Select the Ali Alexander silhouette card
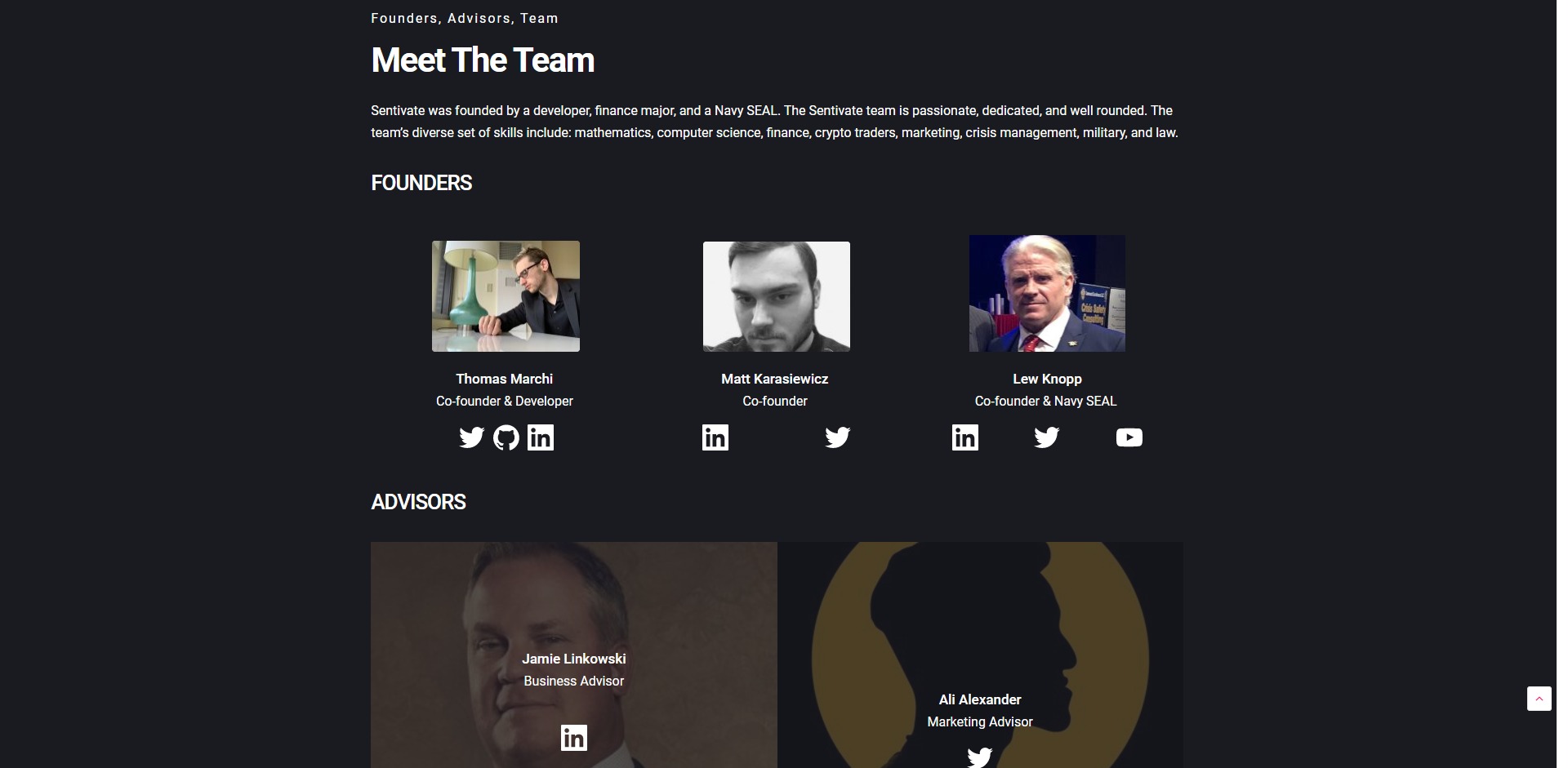1568x768 pixels. click(x=980, y=655)
